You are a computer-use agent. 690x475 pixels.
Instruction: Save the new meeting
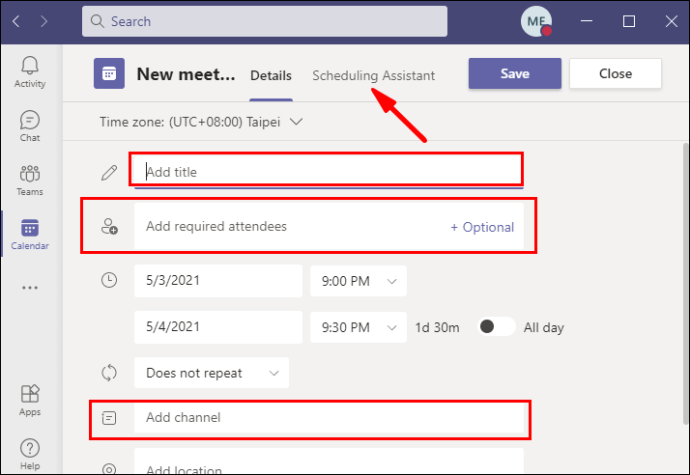pos(515,74)
